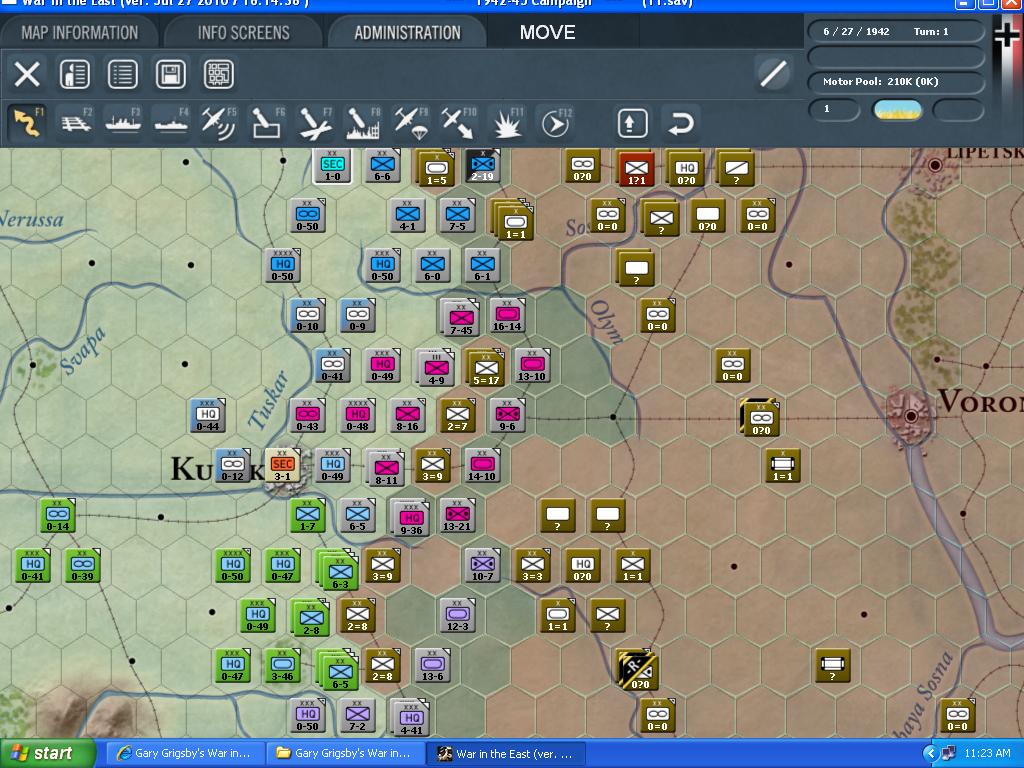Select the purple HQ 4-41 stack
This screenshot has width=1024, height=768.
[x=410, y=718]
